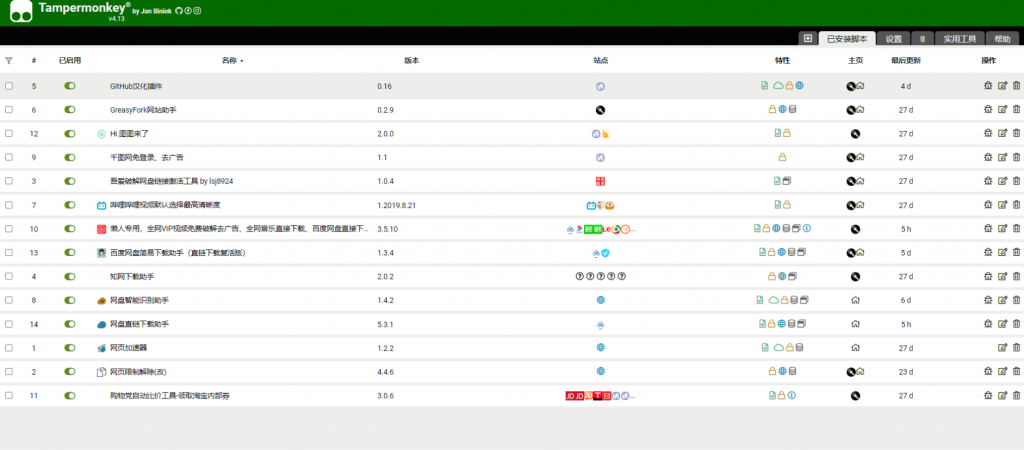Click version 5.3.1 cell

click(x=384, y=324)
